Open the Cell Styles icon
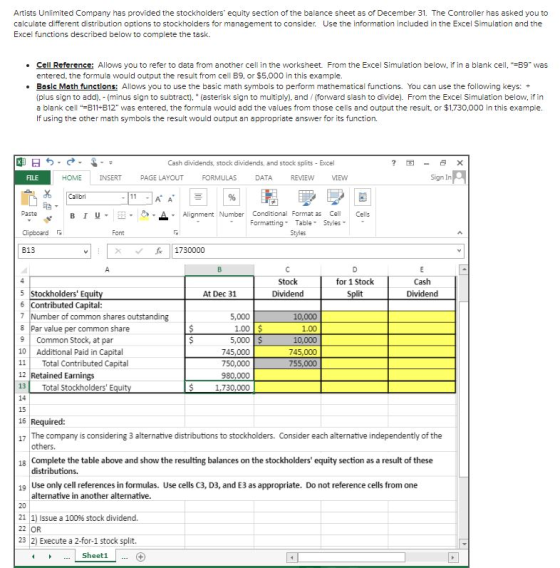560x568 pixels. point(335,197)
